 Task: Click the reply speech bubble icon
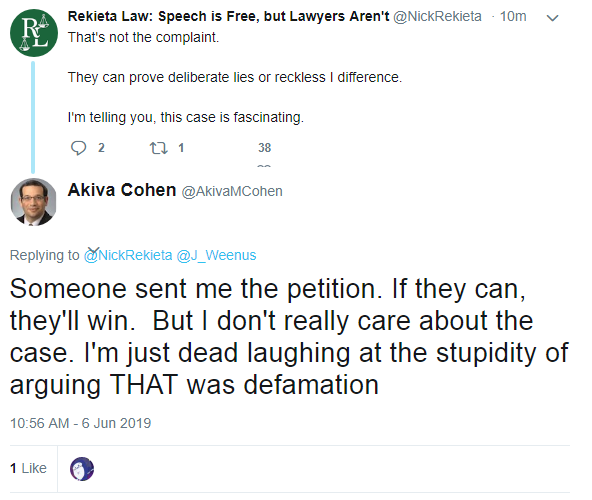[78, 148]
